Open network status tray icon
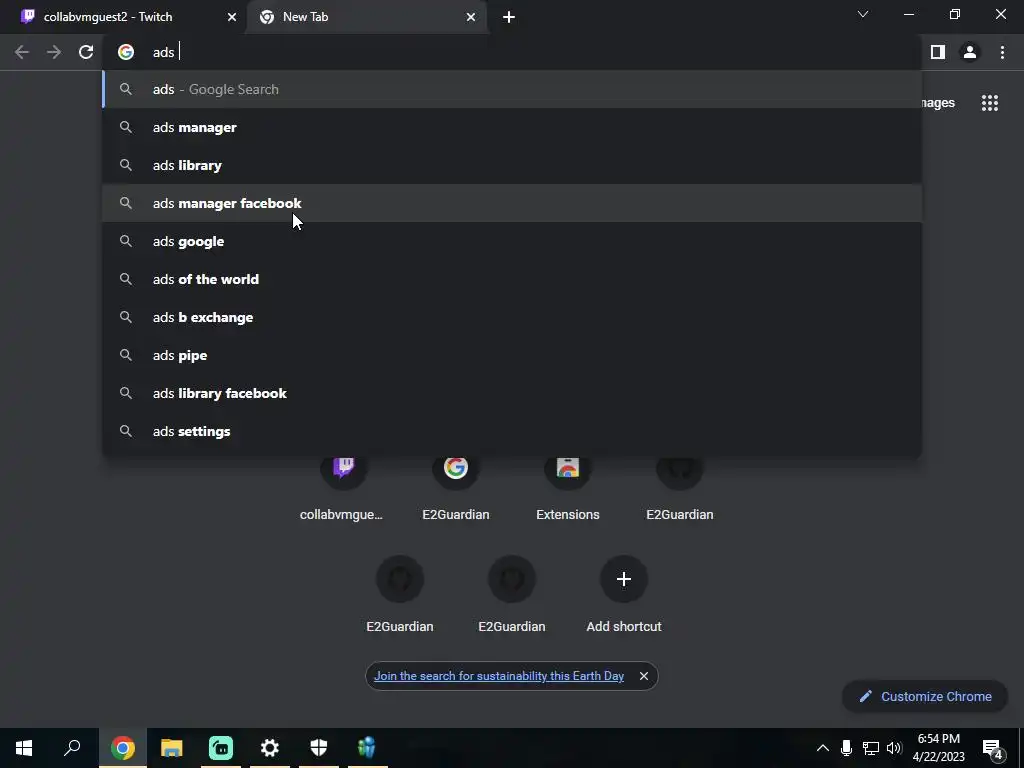 click(x=871, y=748)
